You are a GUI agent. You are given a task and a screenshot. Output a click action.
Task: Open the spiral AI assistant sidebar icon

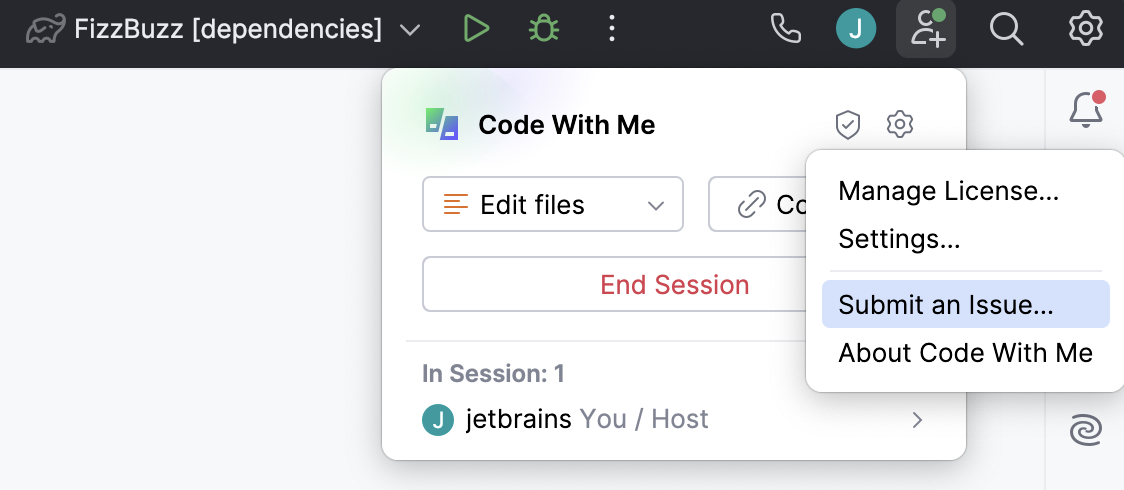(1085, 431)
